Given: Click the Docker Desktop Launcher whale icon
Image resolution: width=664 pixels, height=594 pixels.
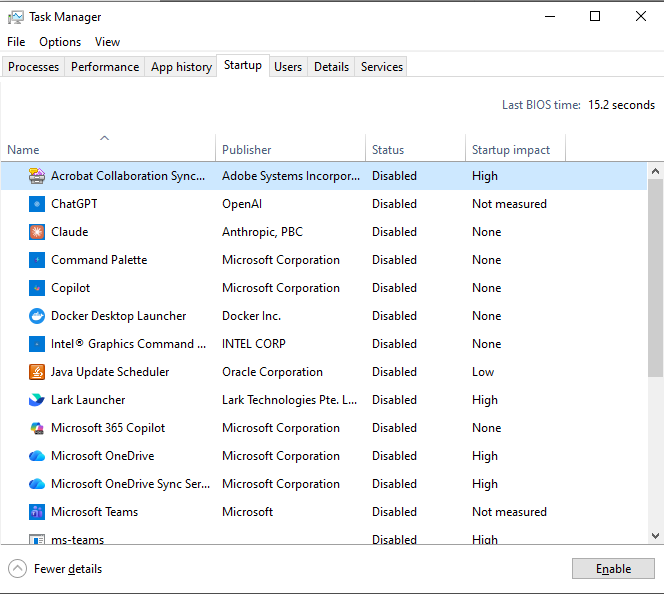Looking at the screenshot, I should click(37, 316).
